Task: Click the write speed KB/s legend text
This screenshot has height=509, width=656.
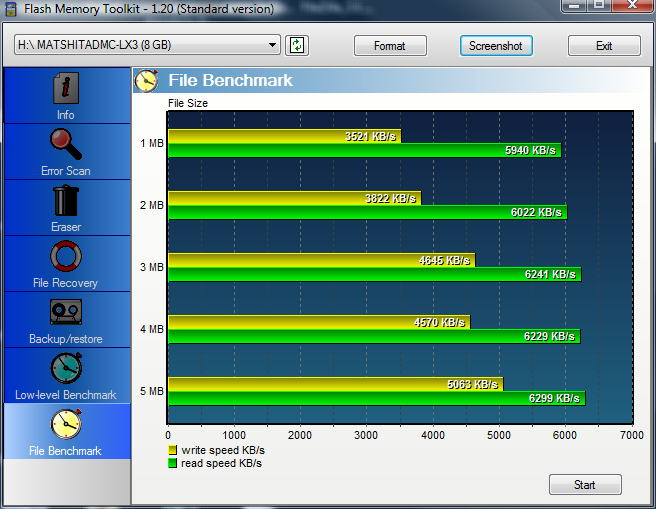Action: click(223, 450)
